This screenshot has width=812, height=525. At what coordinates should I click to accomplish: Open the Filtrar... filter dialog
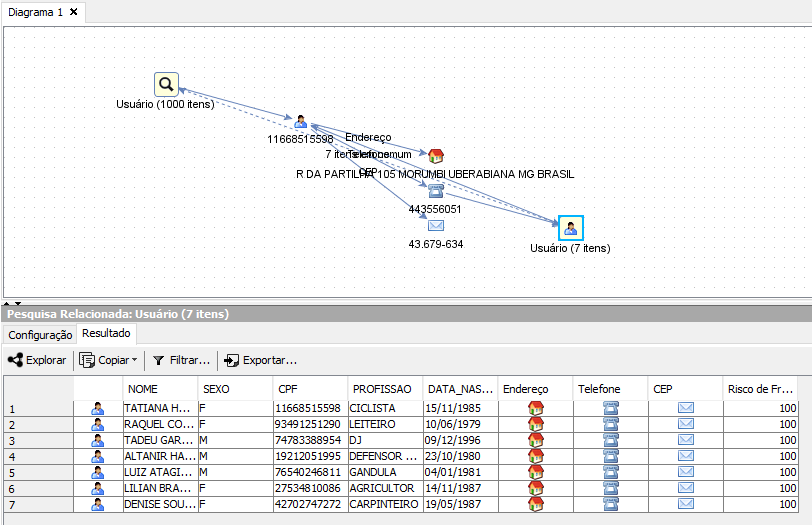[181, 360]
